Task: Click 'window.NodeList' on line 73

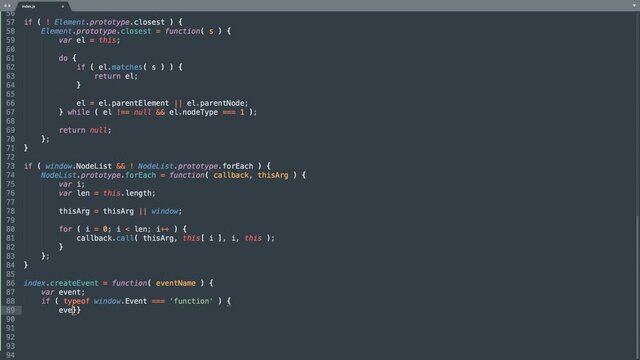Action: pos(78,166)
